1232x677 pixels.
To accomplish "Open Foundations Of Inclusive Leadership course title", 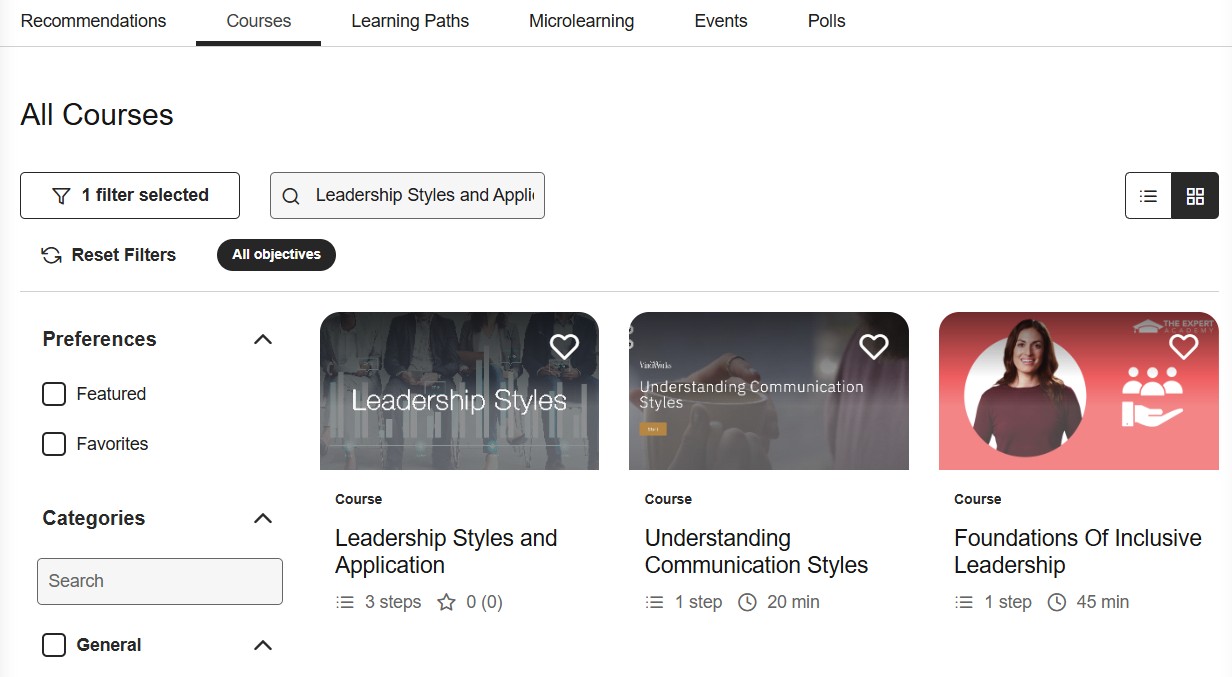I will coord(1078,551).
